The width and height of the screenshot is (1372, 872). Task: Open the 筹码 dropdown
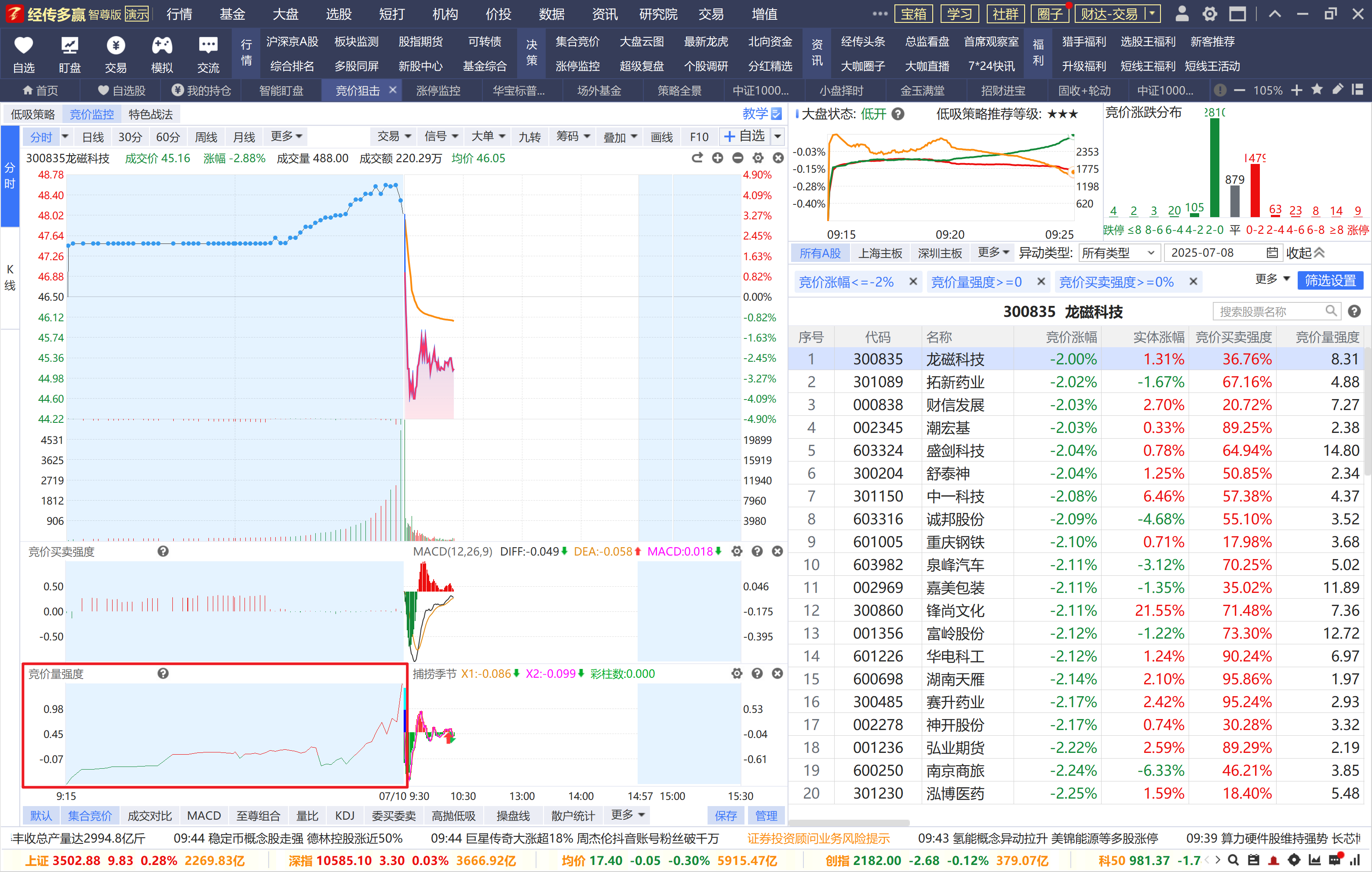pos(573,136)
